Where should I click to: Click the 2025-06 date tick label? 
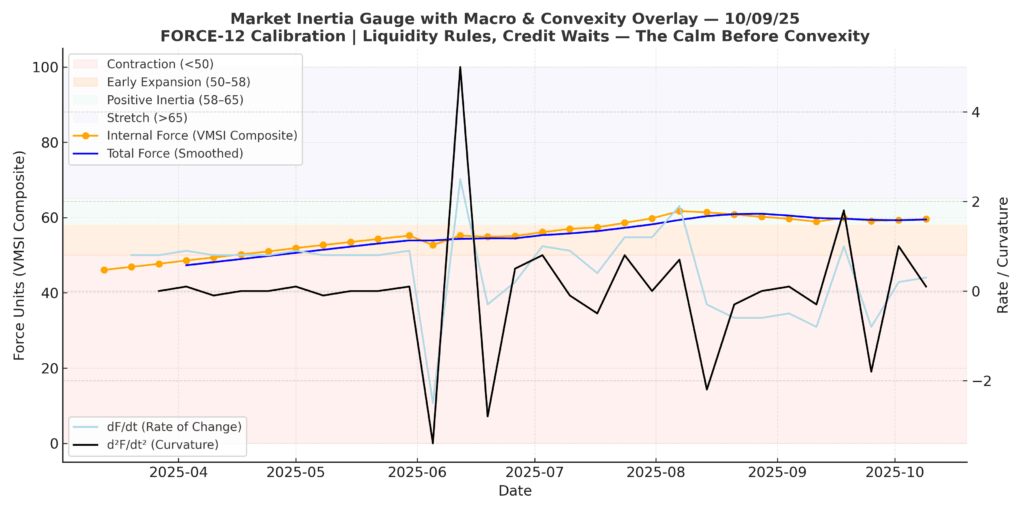pyautogui.click(x=418, y=470)
